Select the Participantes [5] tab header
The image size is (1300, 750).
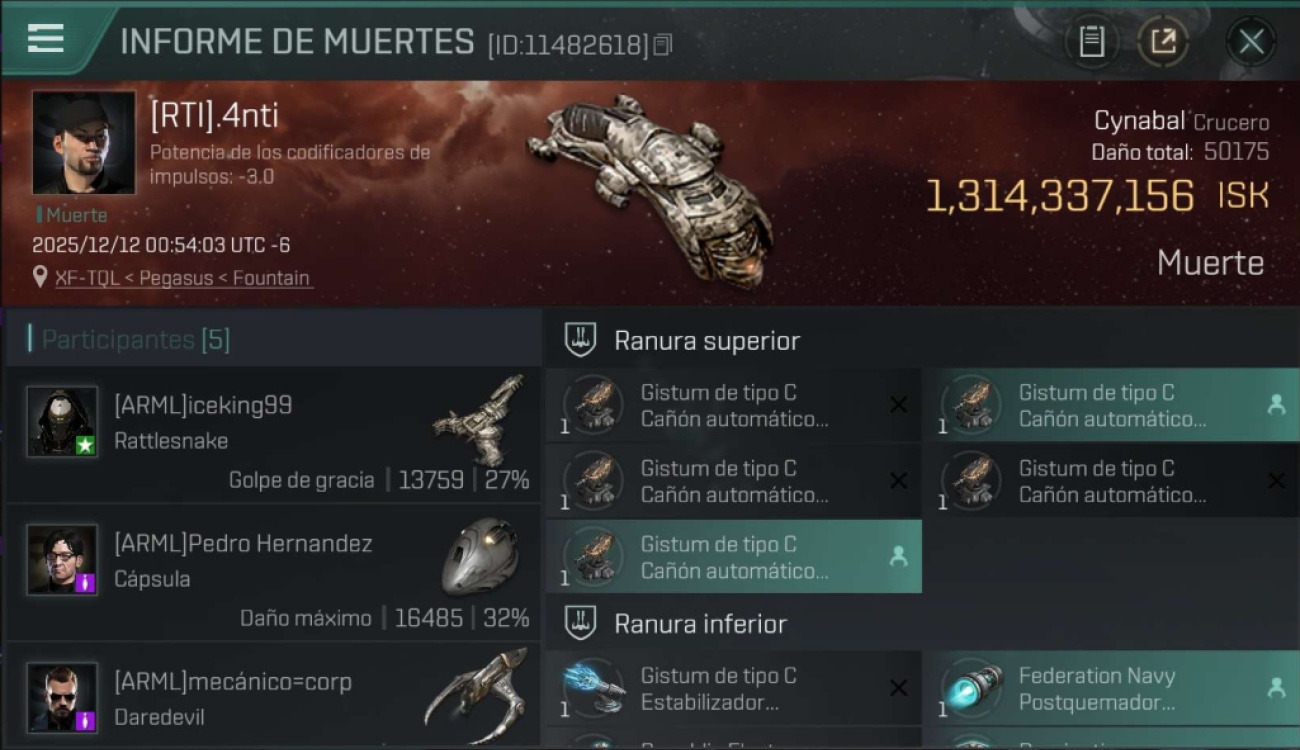tap(135, 340)
